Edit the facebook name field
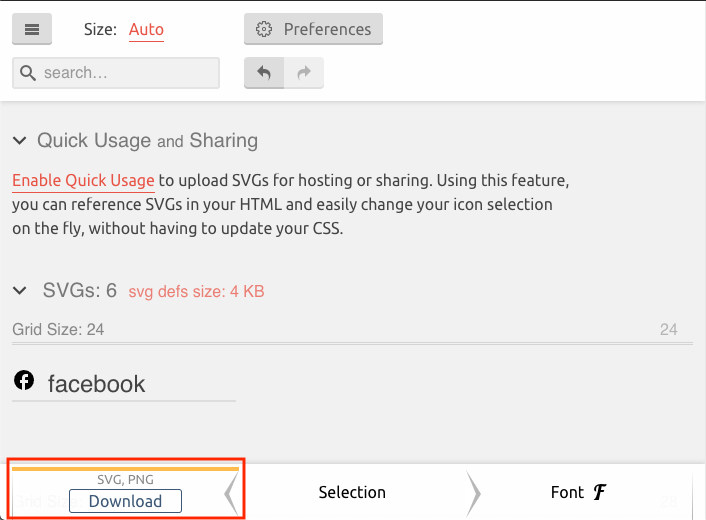This screenshot has width=706, height=520. pyautogui.click(x=141, y=384)
